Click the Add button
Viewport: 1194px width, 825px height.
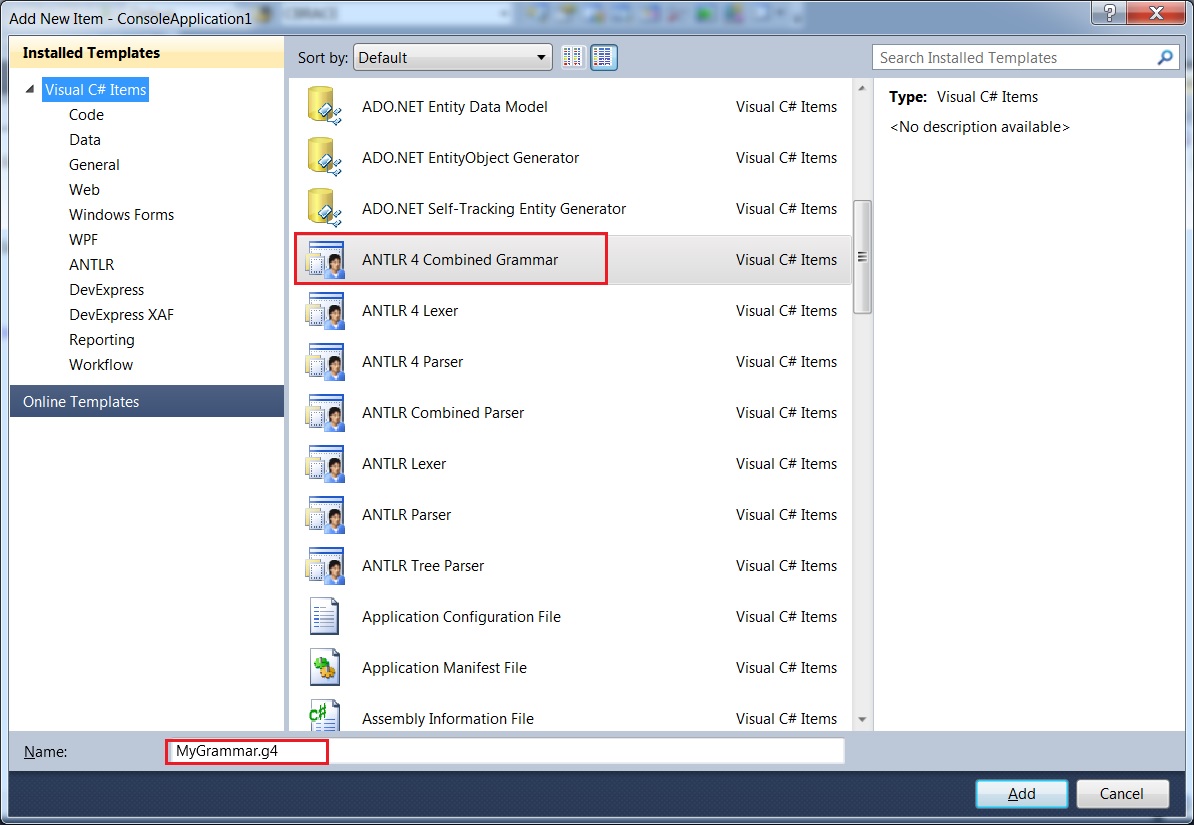coord(1021,794)
